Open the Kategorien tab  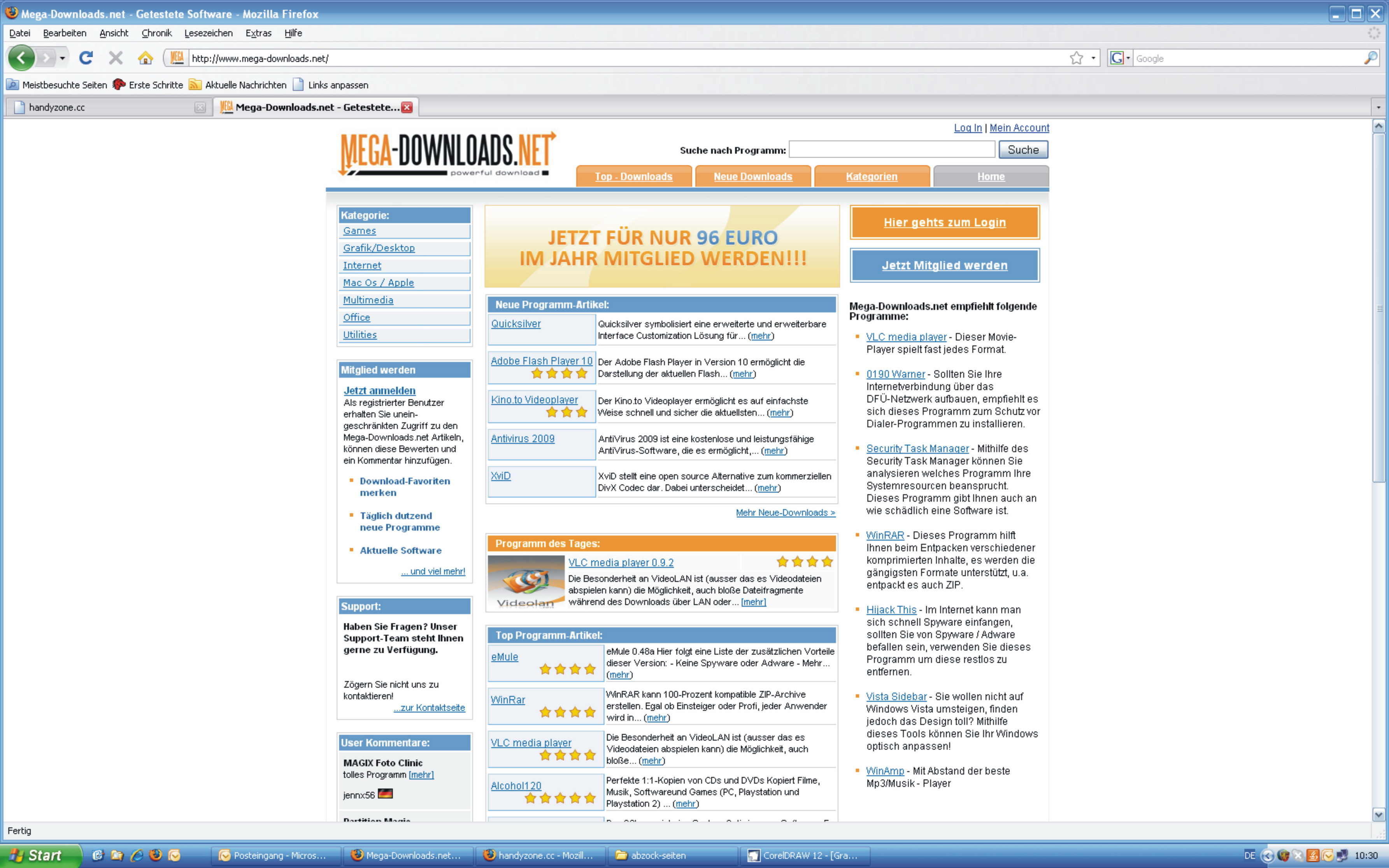[x=872, y=176]
